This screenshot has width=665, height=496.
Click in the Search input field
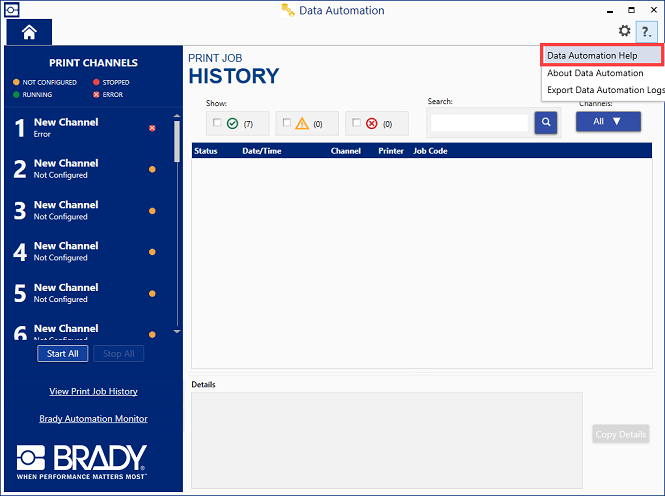(x=479, y=123)
